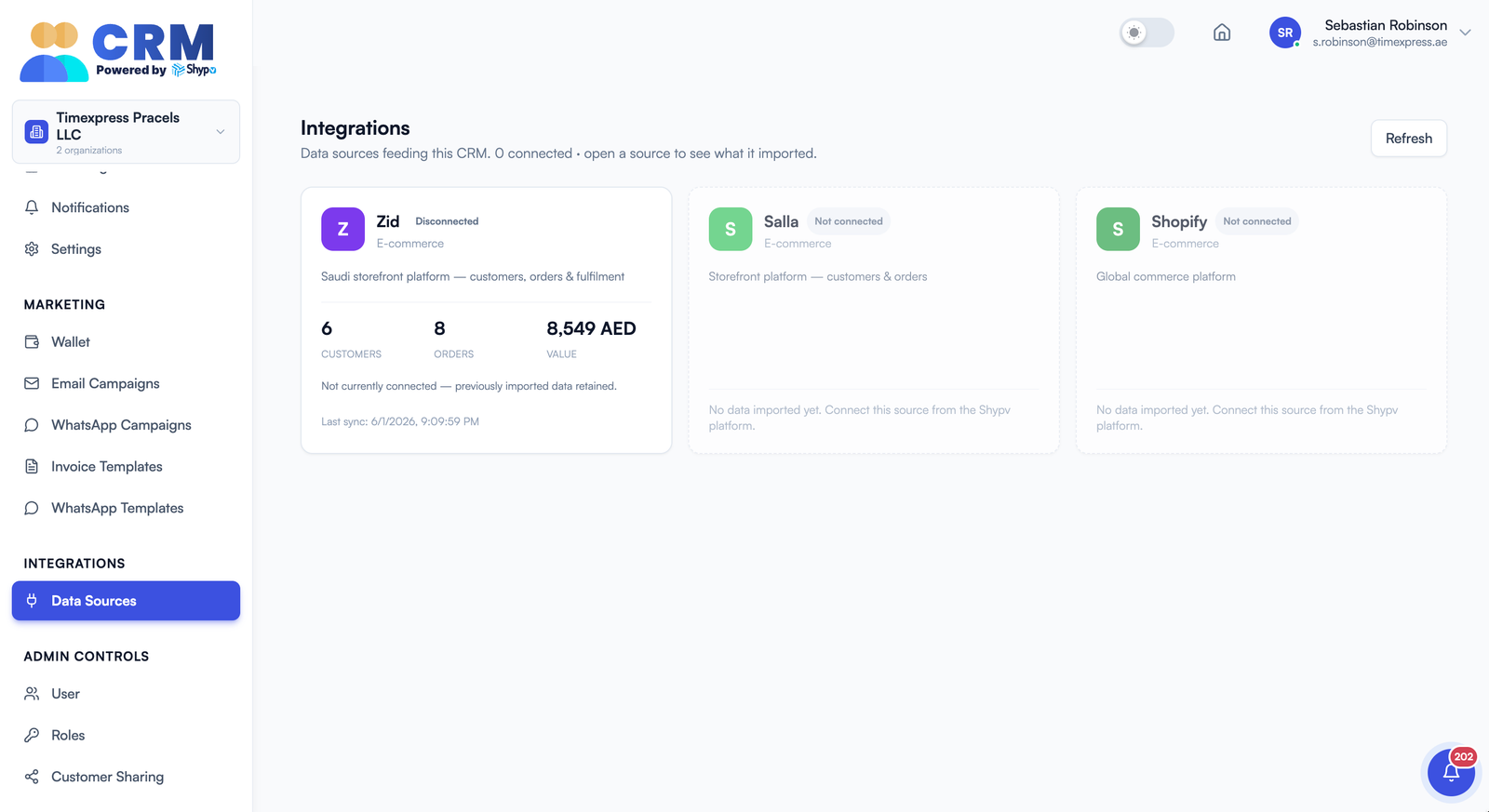This screenshot has height=812, width=1489.
Task: Click the Notifications bell icon in sidebar
Action: 32,207
